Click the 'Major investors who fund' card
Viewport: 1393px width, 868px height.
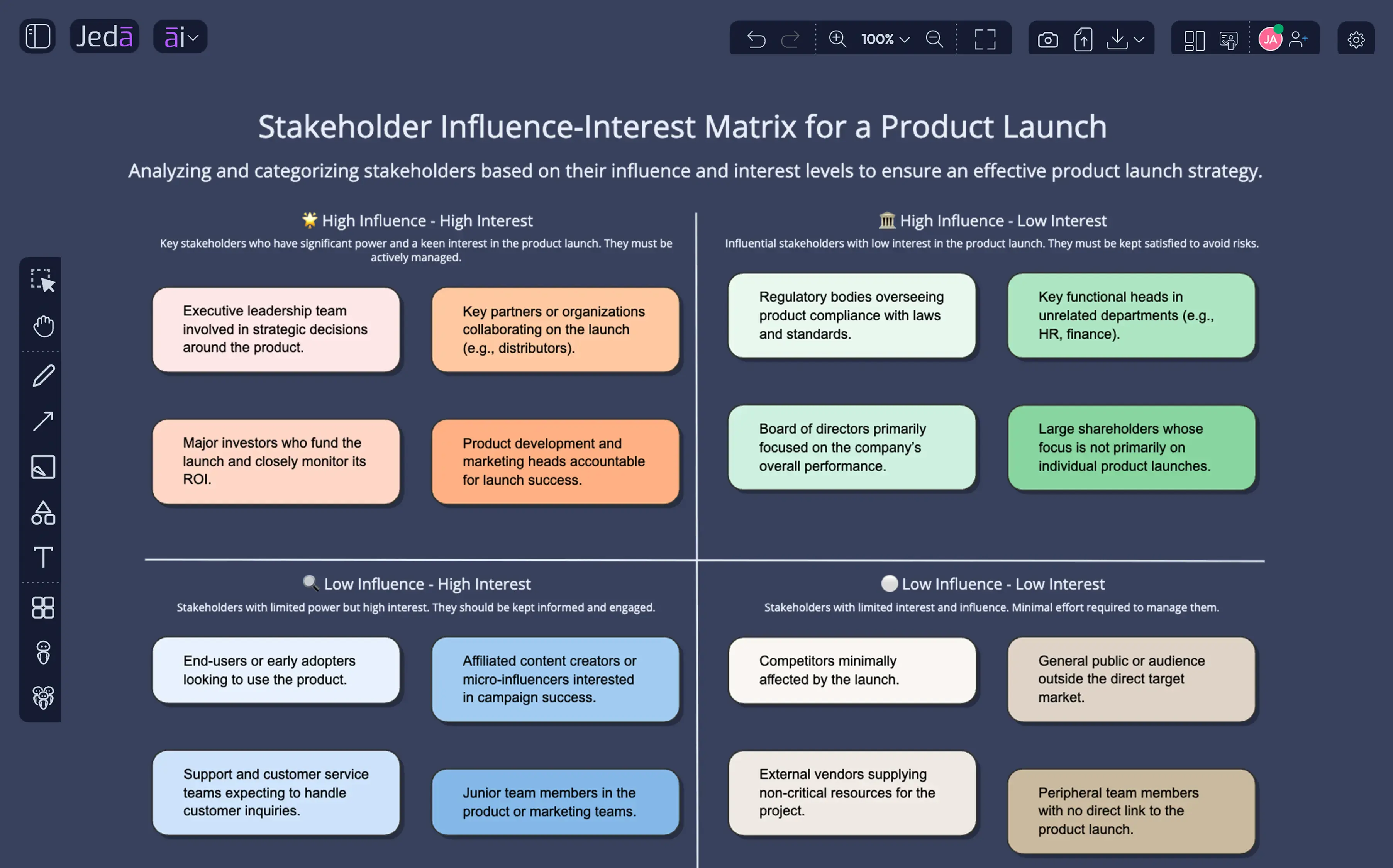point(276,461)
